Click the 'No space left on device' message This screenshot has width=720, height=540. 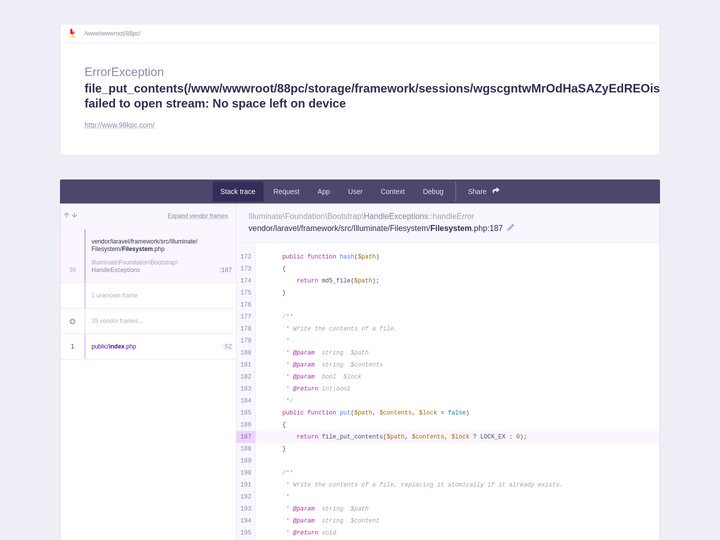pyautogui.click(x=279, y=103)
